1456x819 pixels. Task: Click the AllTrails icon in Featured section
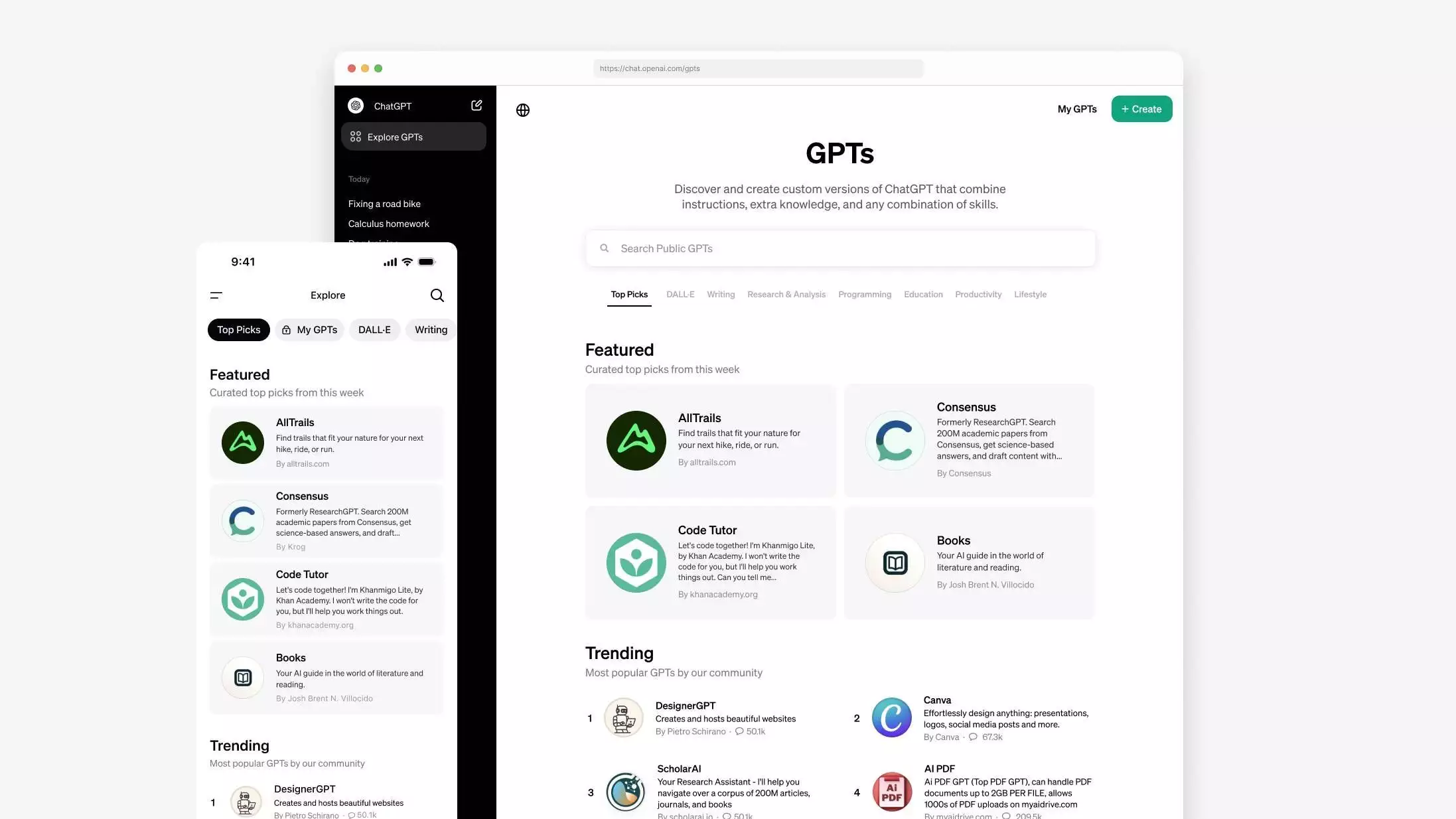635,440
